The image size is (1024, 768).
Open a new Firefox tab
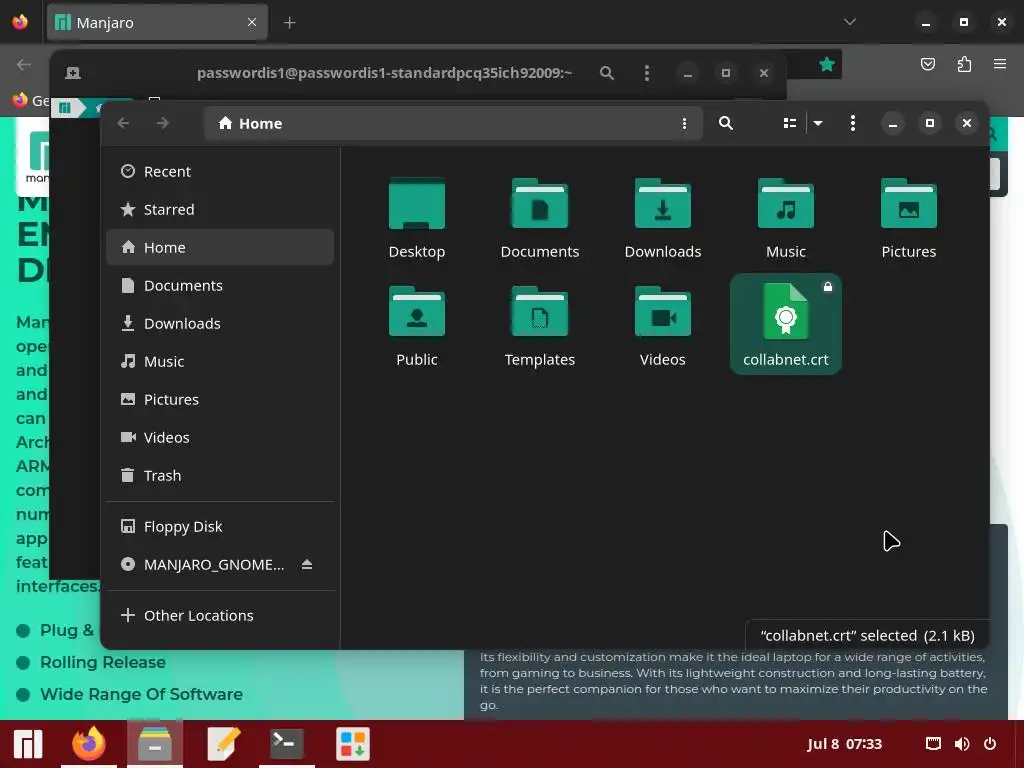290,23
